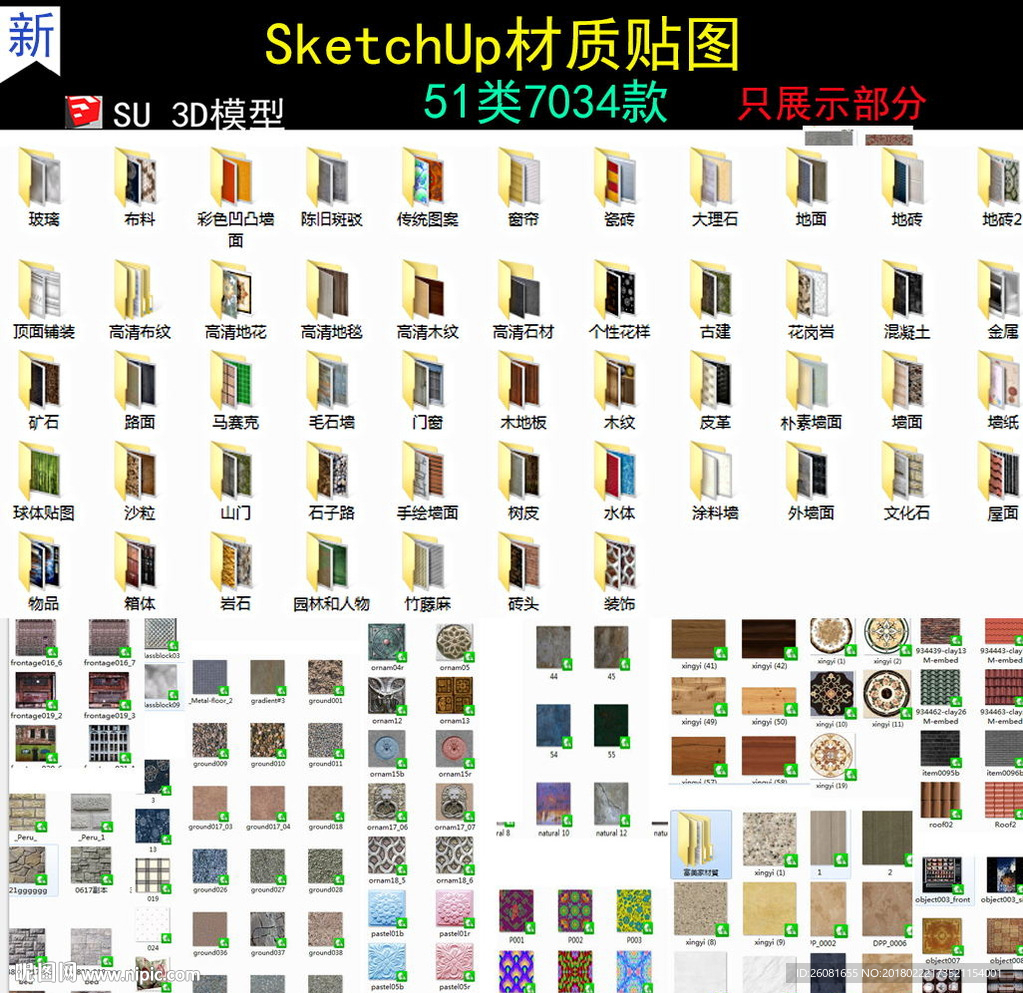Open the 竹藤麻 folder
This screenshot has width=1023, height=993.
pos(426,562)
